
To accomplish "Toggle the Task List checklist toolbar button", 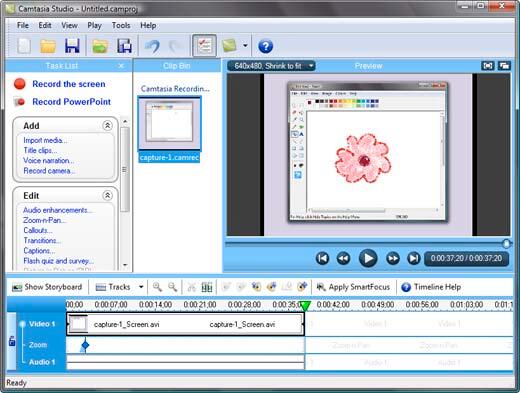I will [204, 46].
